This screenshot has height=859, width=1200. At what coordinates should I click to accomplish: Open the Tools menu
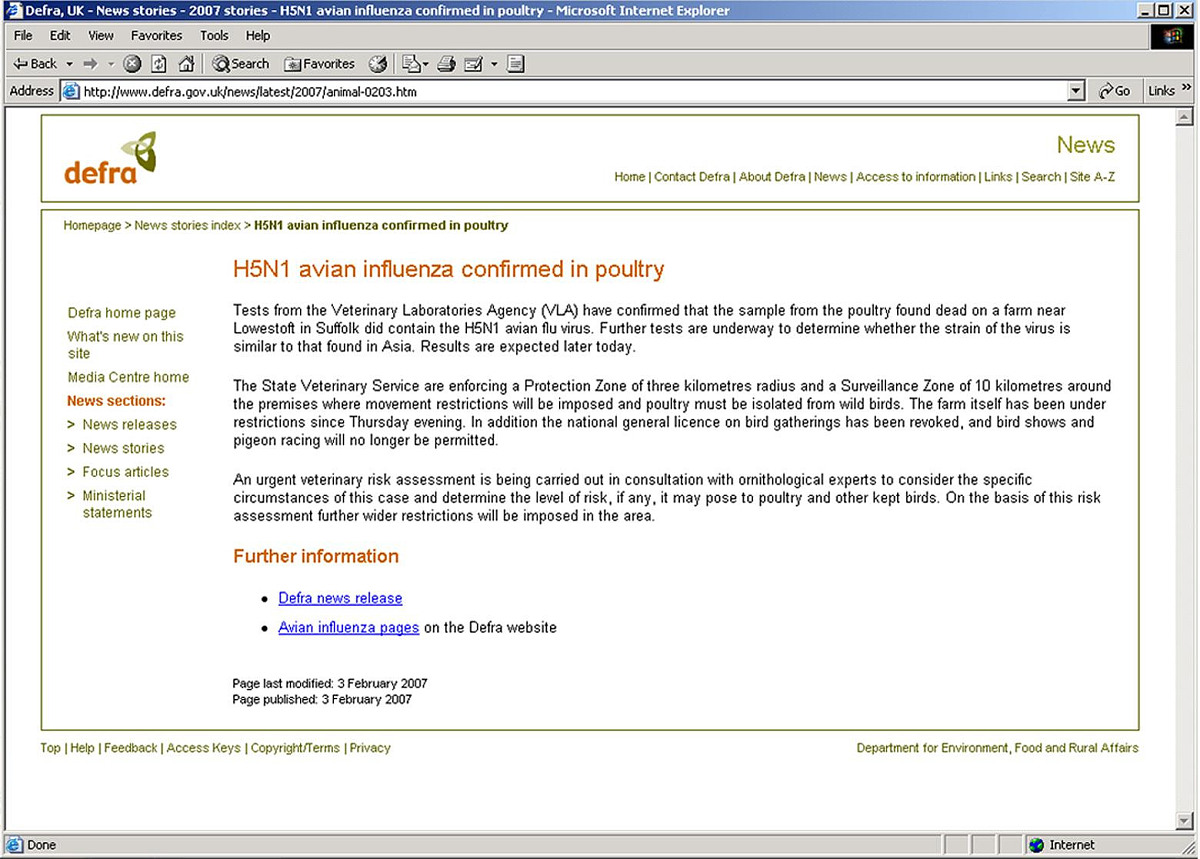point(214,35)
